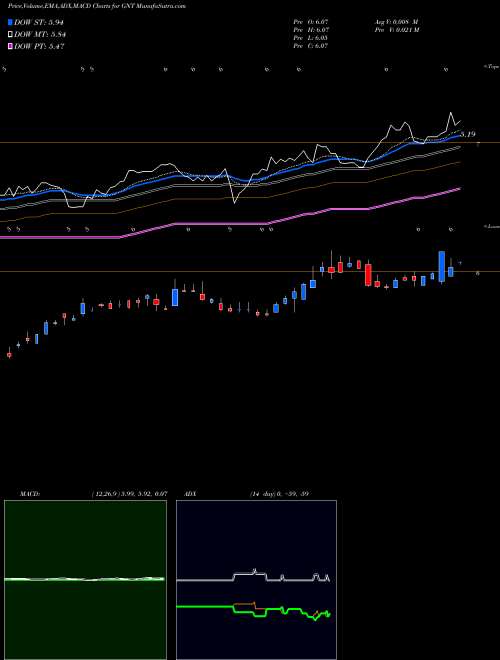Screen dimensions: 500x660
Task: Click the Tops label at right edge
Action: [x=493, y=67]
